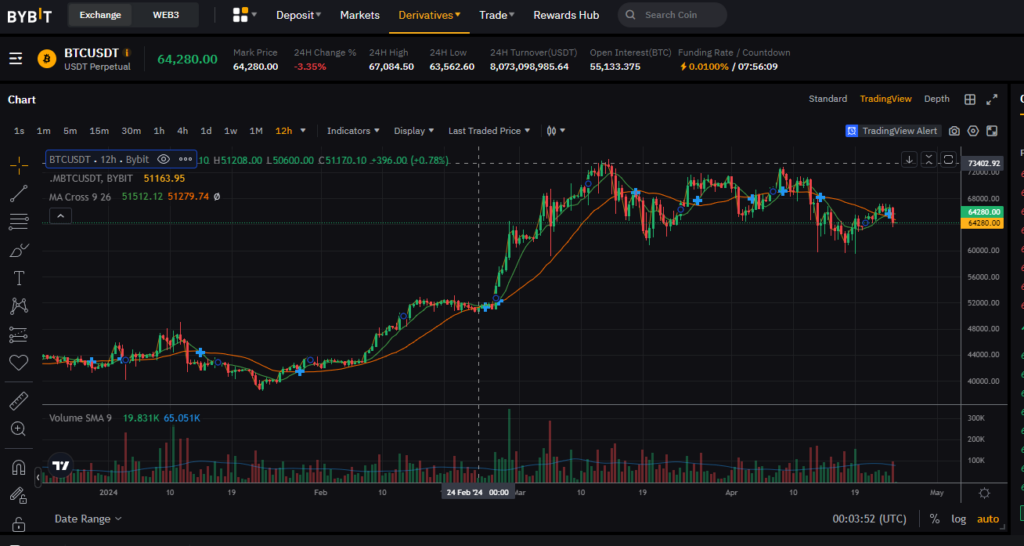
Task: Select the brush drawing tool
Action: (19, 250)
